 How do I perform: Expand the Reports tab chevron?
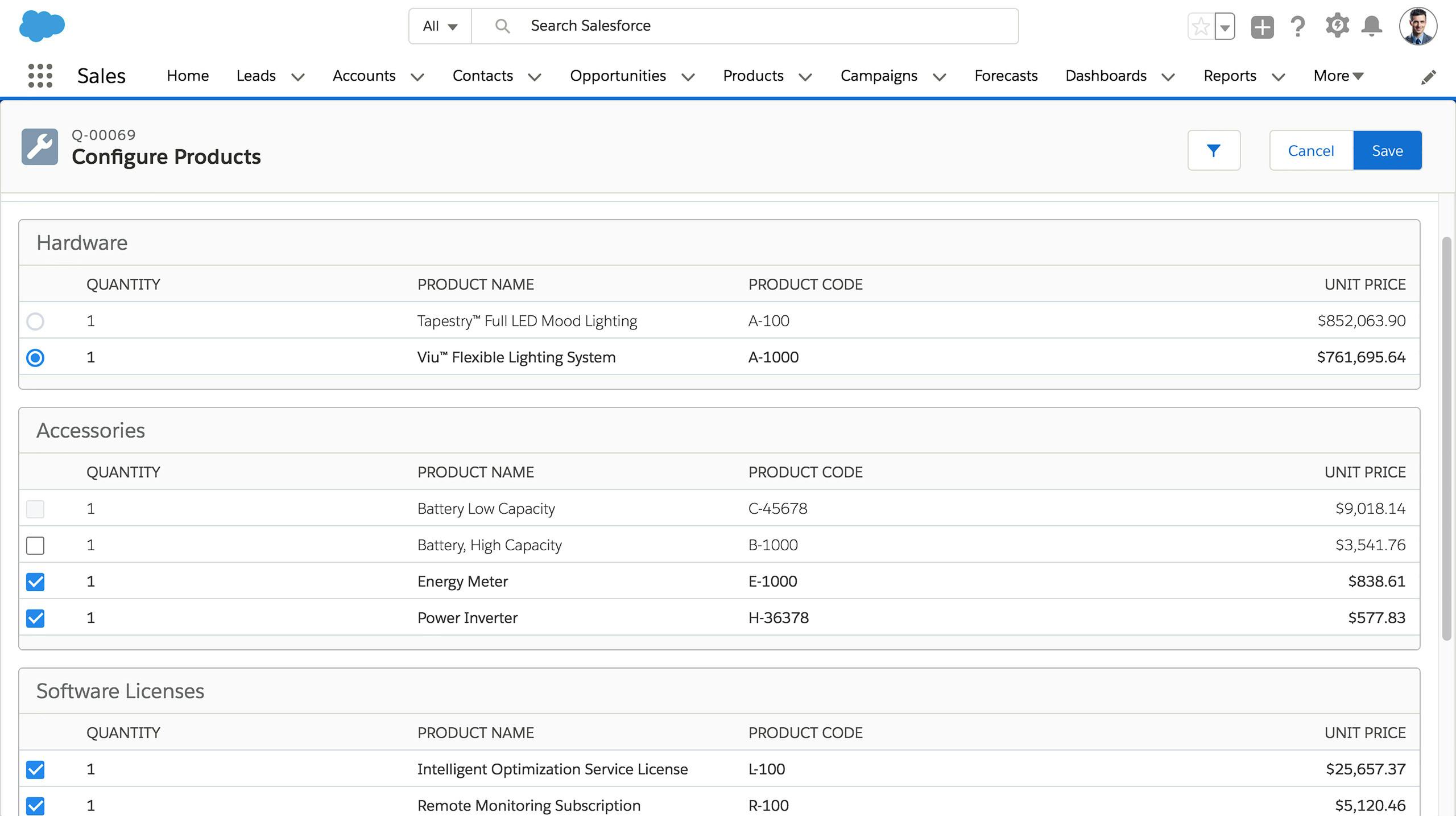(x=1279, y=77)
